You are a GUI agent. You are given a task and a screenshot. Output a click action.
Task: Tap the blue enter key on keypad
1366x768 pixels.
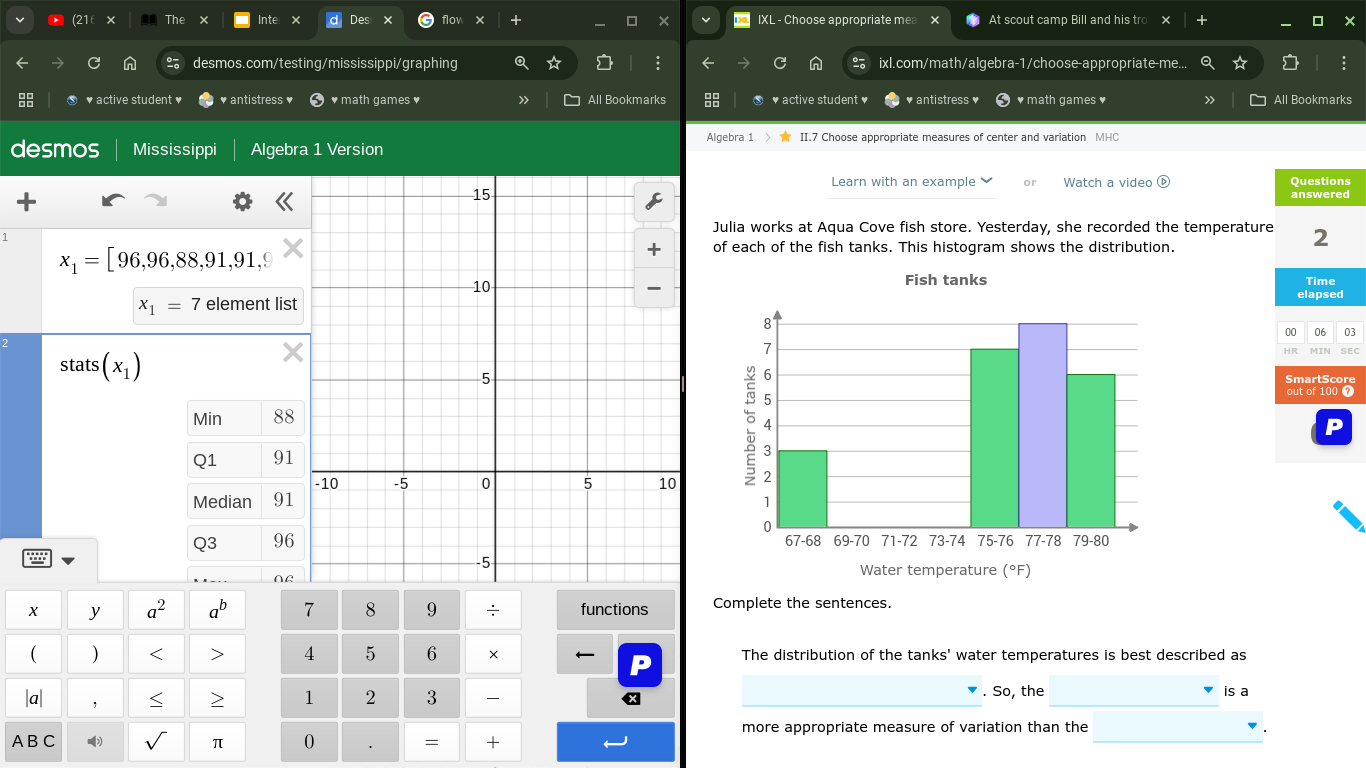click(615, 742)
